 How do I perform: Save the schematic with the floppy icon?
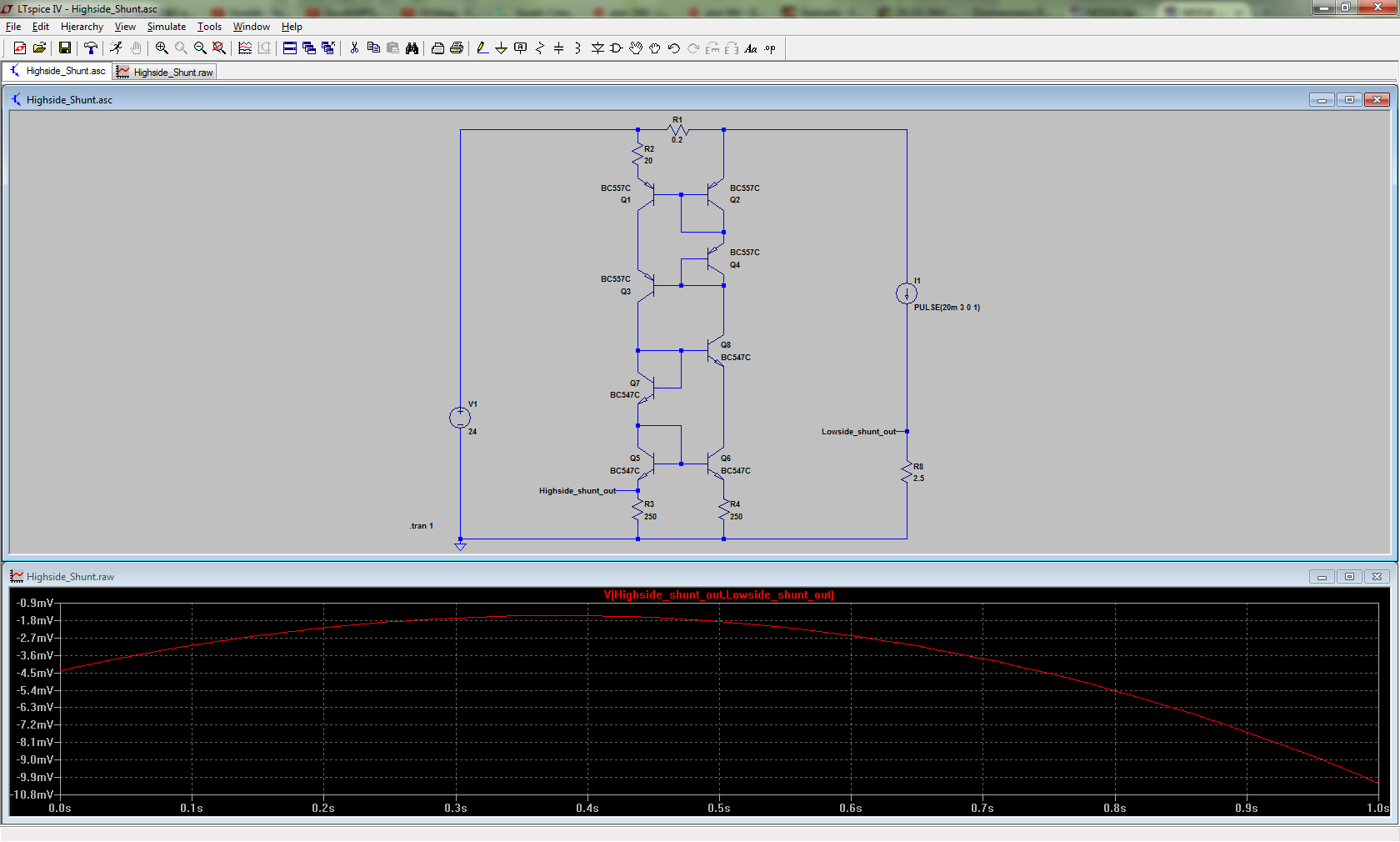pyautogui.click(x=64, y=48)
